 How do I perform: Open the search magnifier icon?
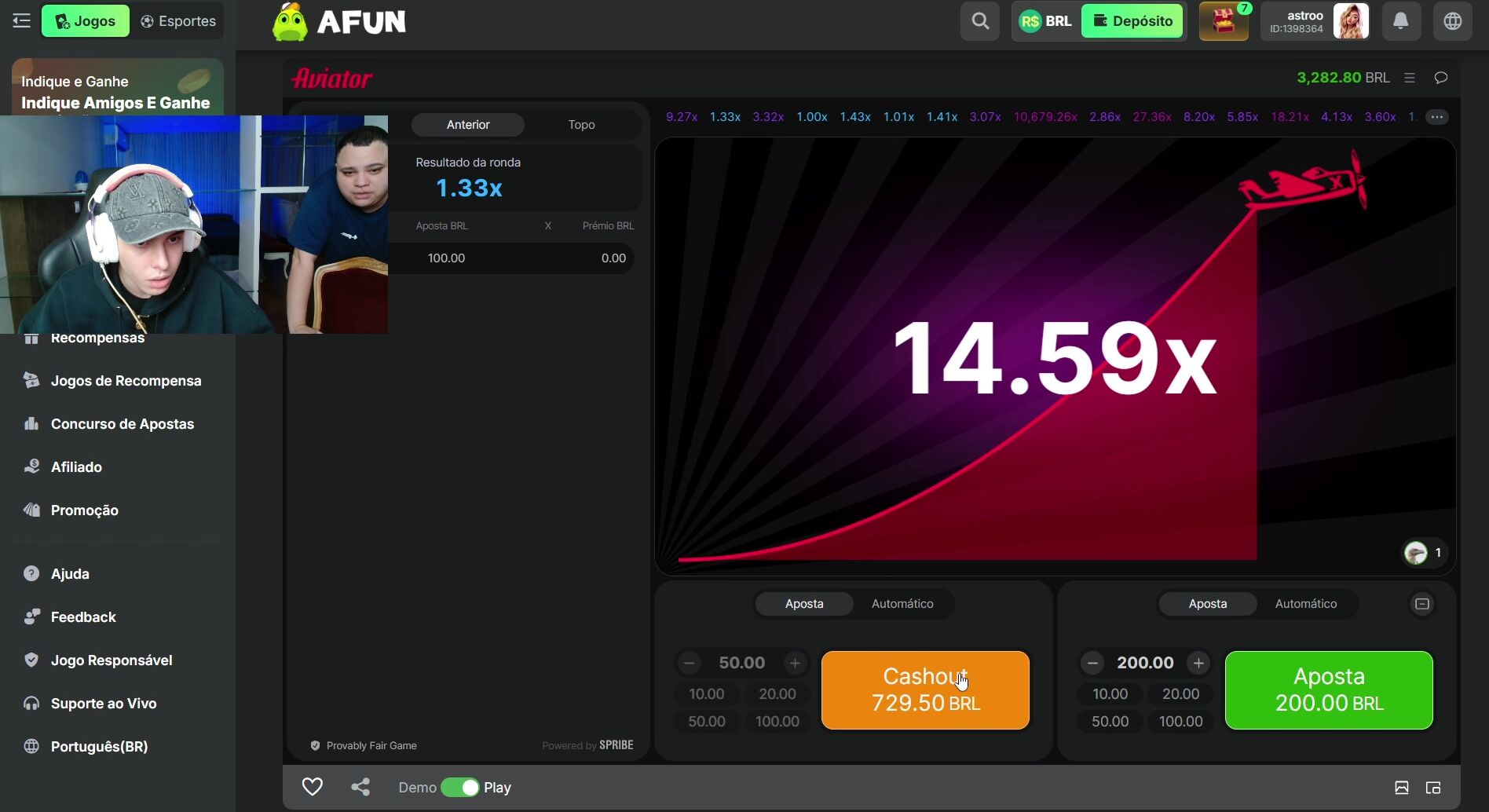click(x=980, y=21)
